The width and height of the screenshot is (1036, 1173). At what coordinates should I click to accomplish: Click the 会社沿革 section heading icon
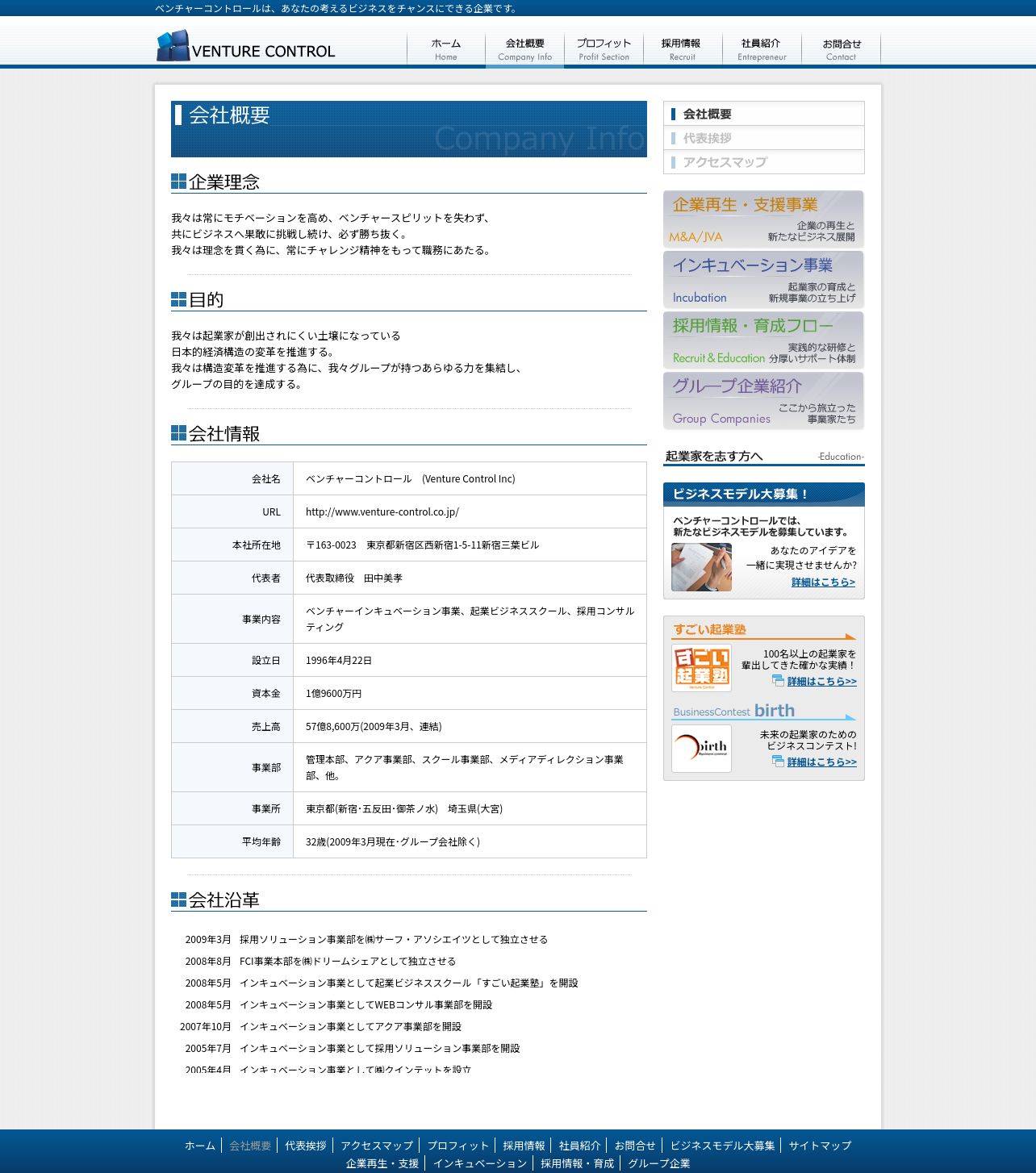[178, 900]
